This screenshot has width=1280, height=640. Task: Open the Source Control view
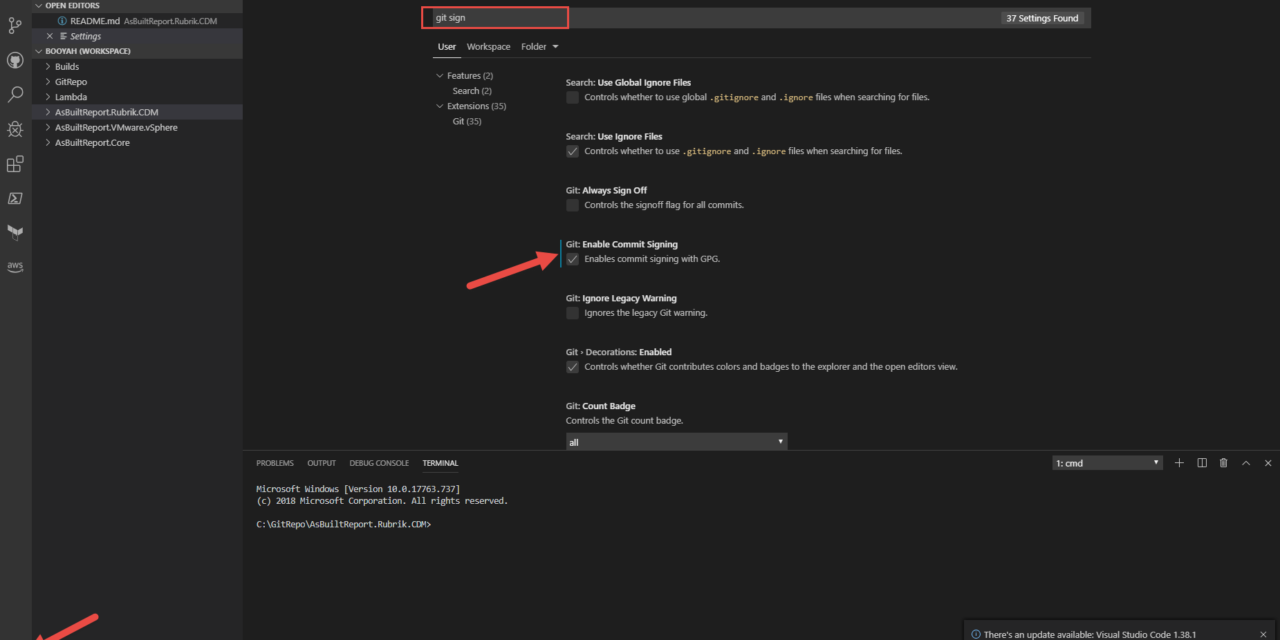pyautogui.click(x=15, y=26)
